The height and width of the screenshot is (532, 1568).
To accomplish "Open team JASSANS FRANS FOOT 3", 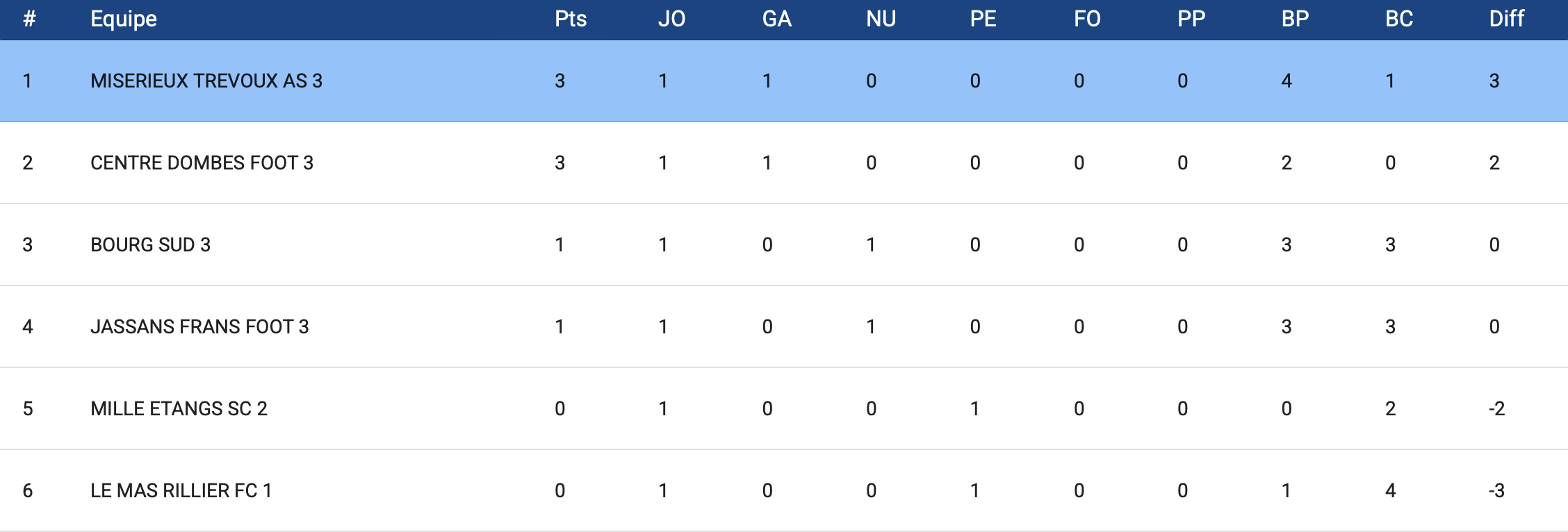I will pos(199,327).
